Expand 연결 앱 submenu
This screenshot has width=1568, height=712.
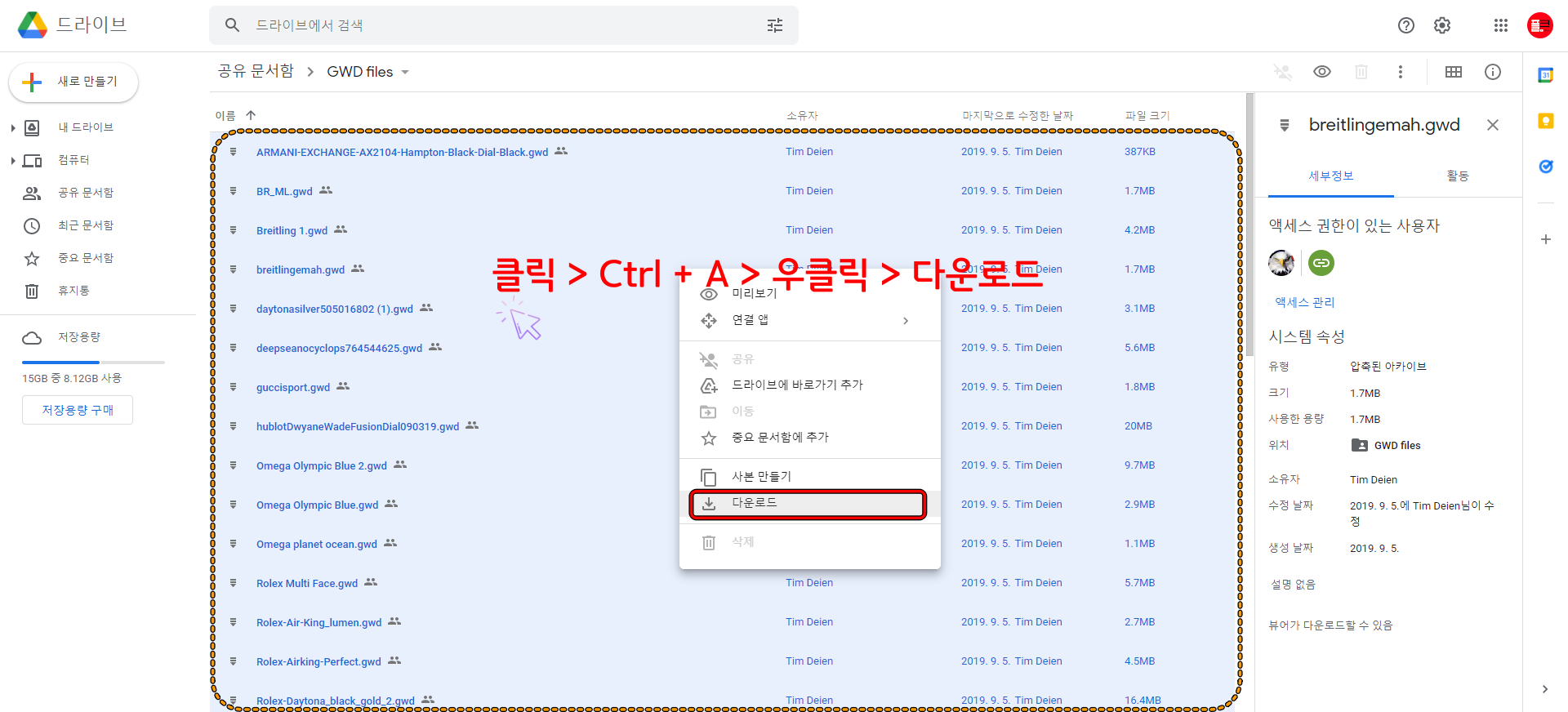click(x=810, y=320)
